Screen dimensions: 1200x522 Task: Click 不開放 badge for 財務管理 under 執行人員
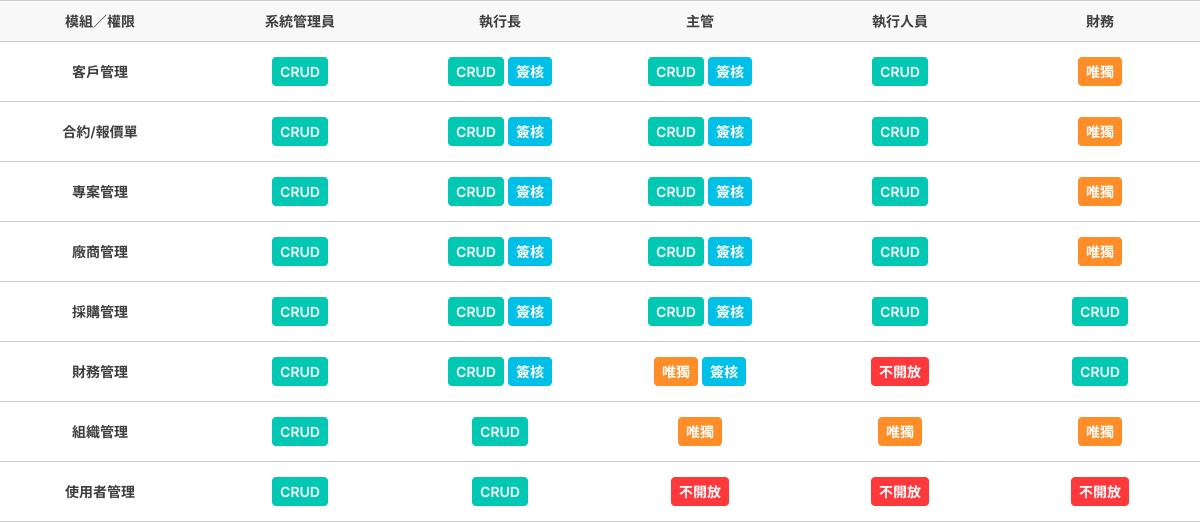pos(900,372)
